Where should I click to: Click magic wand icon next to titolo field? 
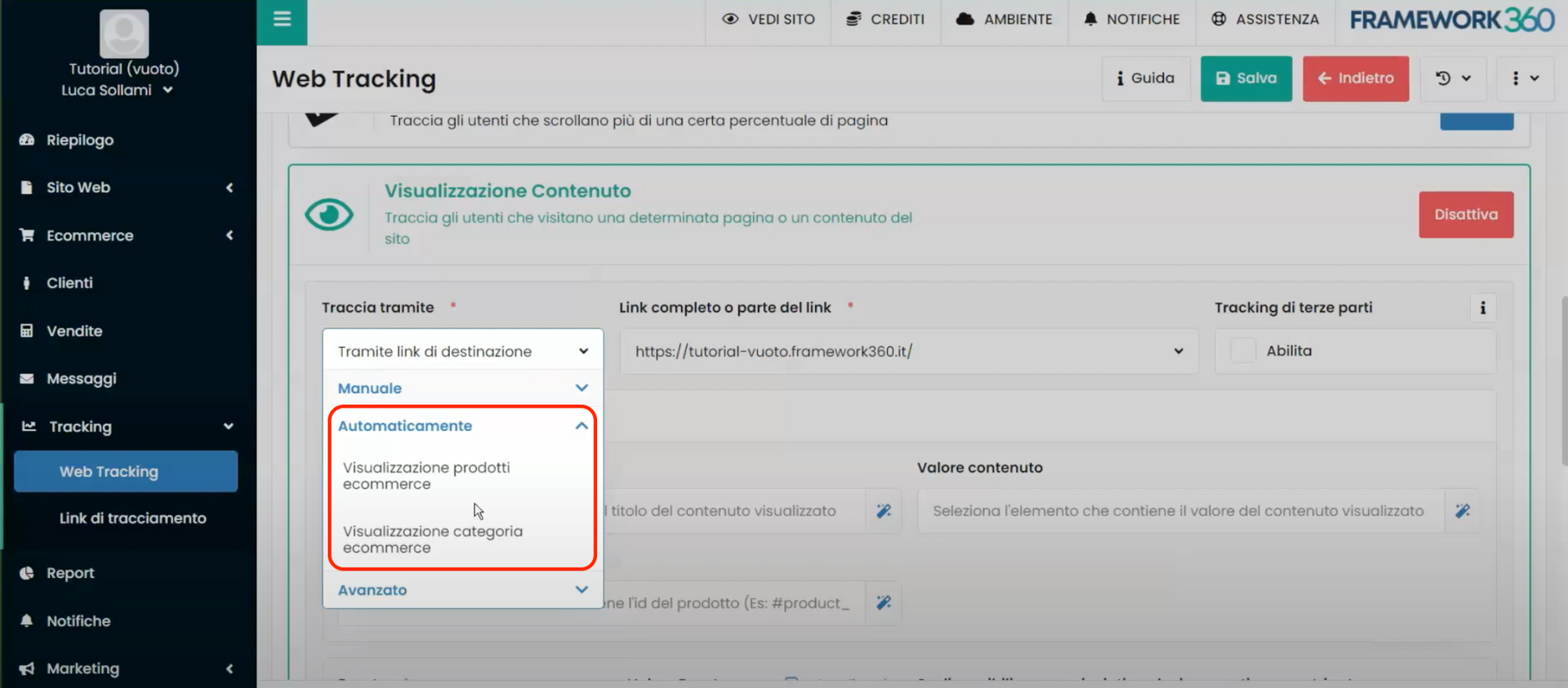pyautogui.click(x=883, y=511)
